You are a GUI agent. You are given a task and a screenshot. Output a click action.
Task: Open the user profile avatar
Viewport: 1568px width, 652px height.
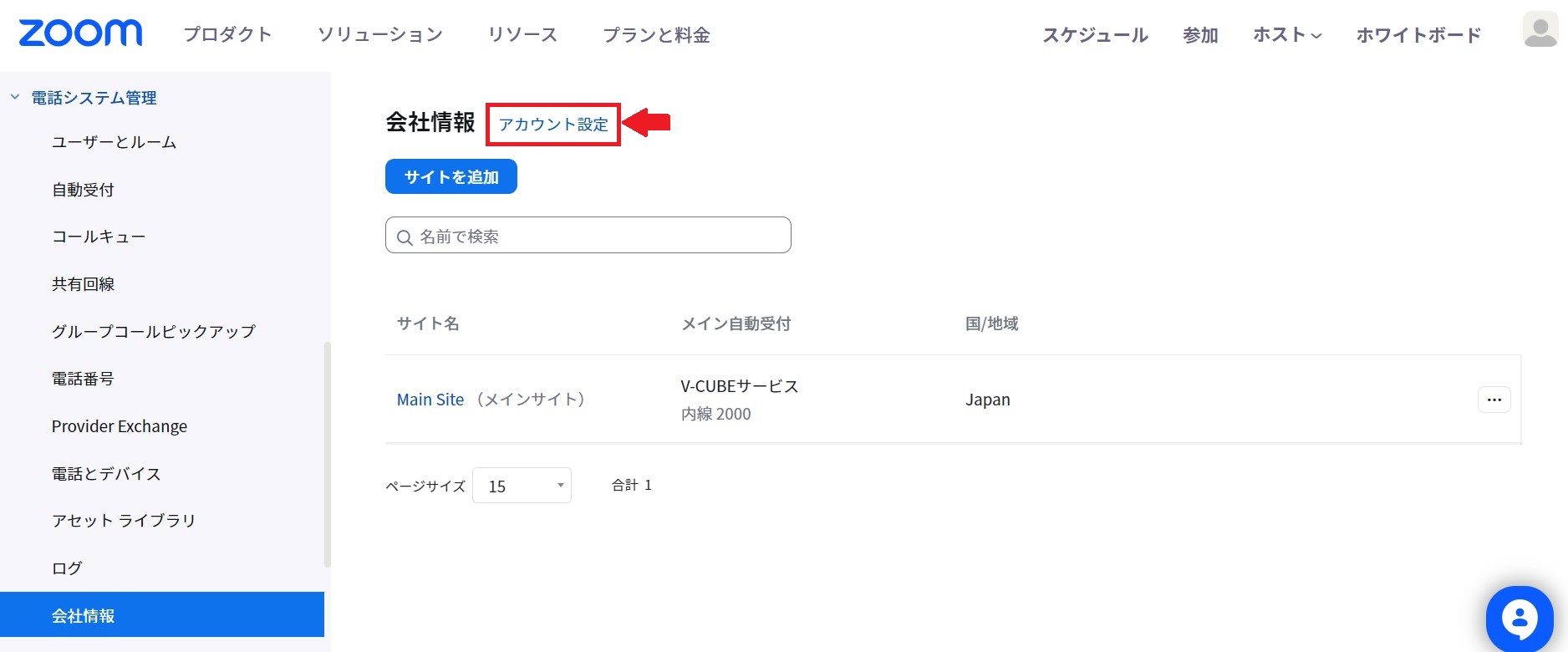pos(1540,31)
